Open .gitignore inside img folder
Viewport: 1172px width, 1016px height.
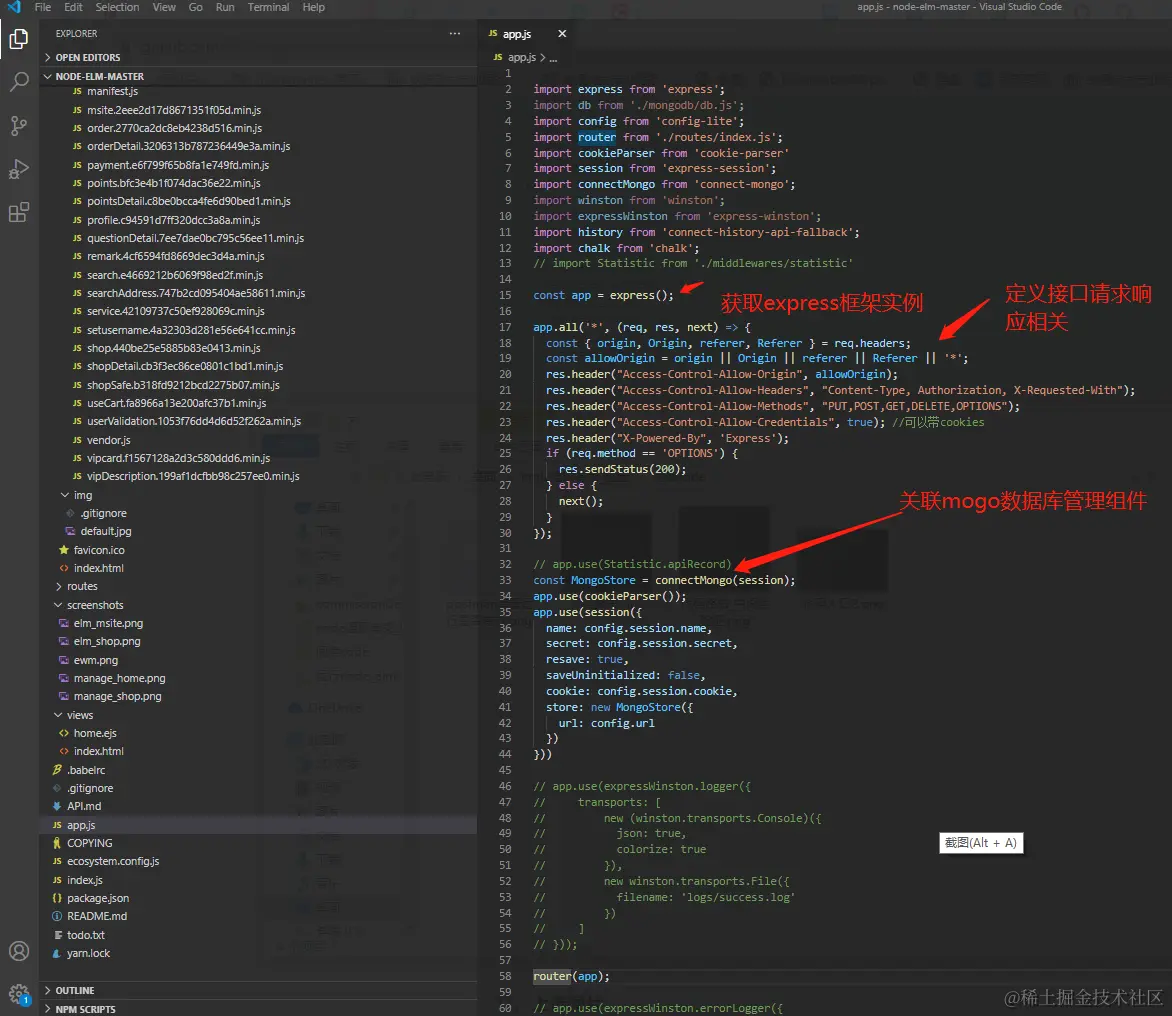point(104,513)
